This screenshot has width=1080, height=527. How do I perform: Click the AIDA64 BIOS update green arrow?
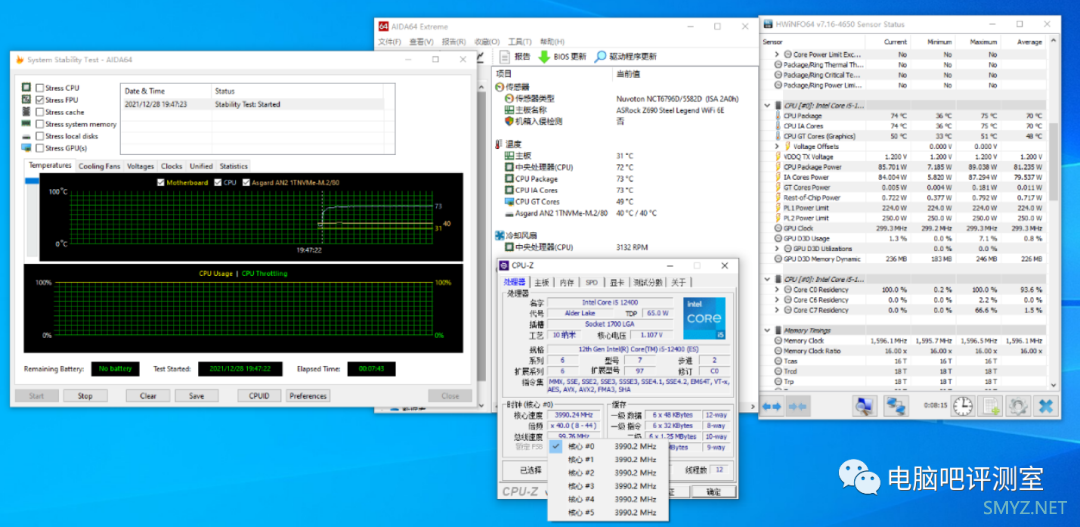(x=544, y=57)
